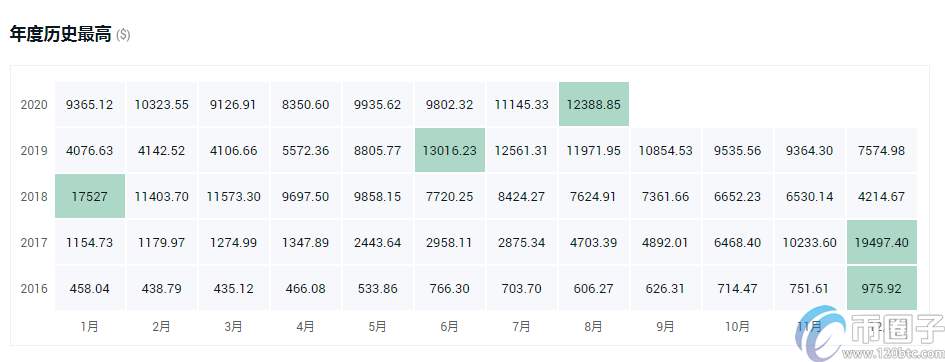Viewport: 945px width, 362px height.
Task: Click the 币圈子 watermark logo
Action: tap(867, 336)
